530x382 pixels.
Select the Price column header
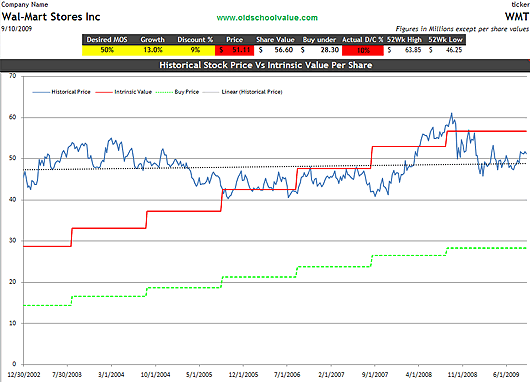click(235, 40)
